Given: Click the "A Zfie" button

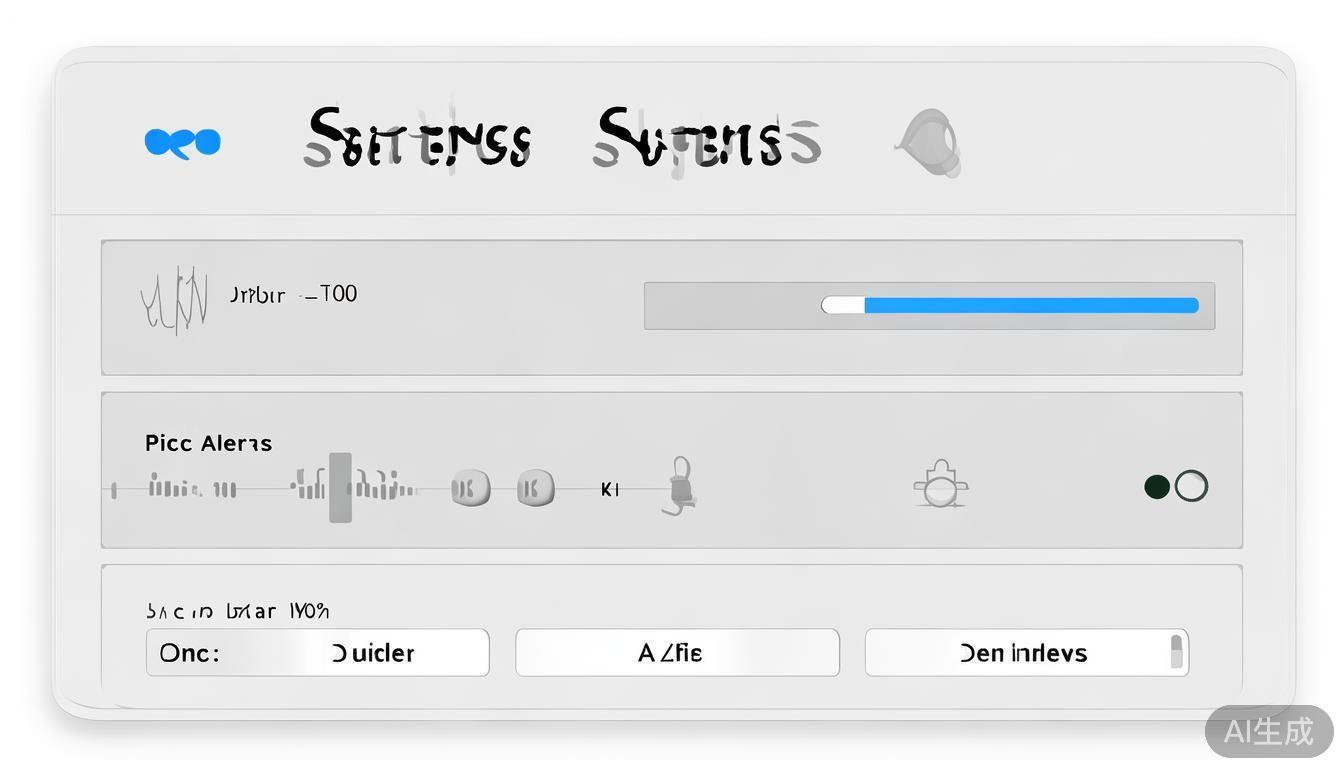Looking at the screenshot, I should tap(677, 653).
